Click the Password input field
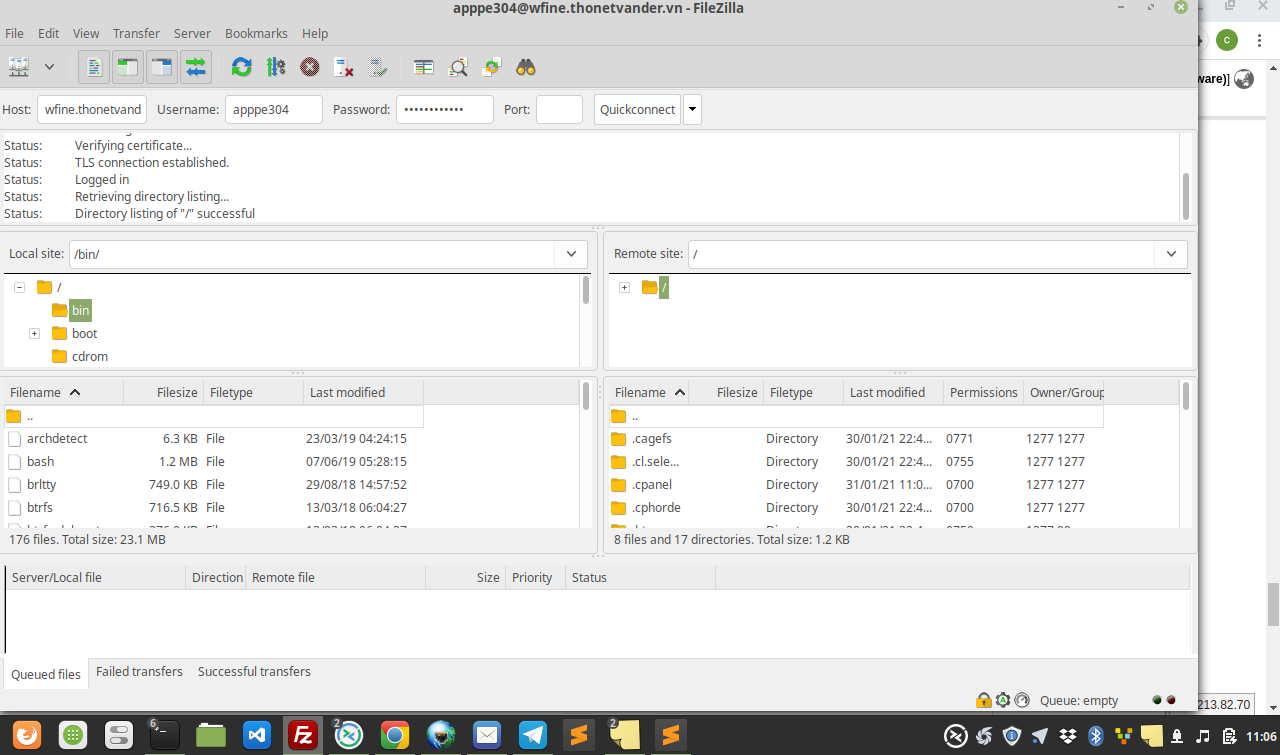1280x755 pixels. pos(445,109)
